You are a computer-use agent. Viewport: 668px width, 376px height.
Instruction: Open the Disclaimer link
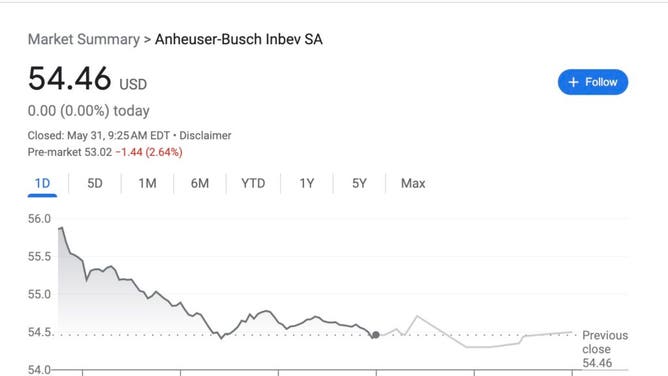205,135
